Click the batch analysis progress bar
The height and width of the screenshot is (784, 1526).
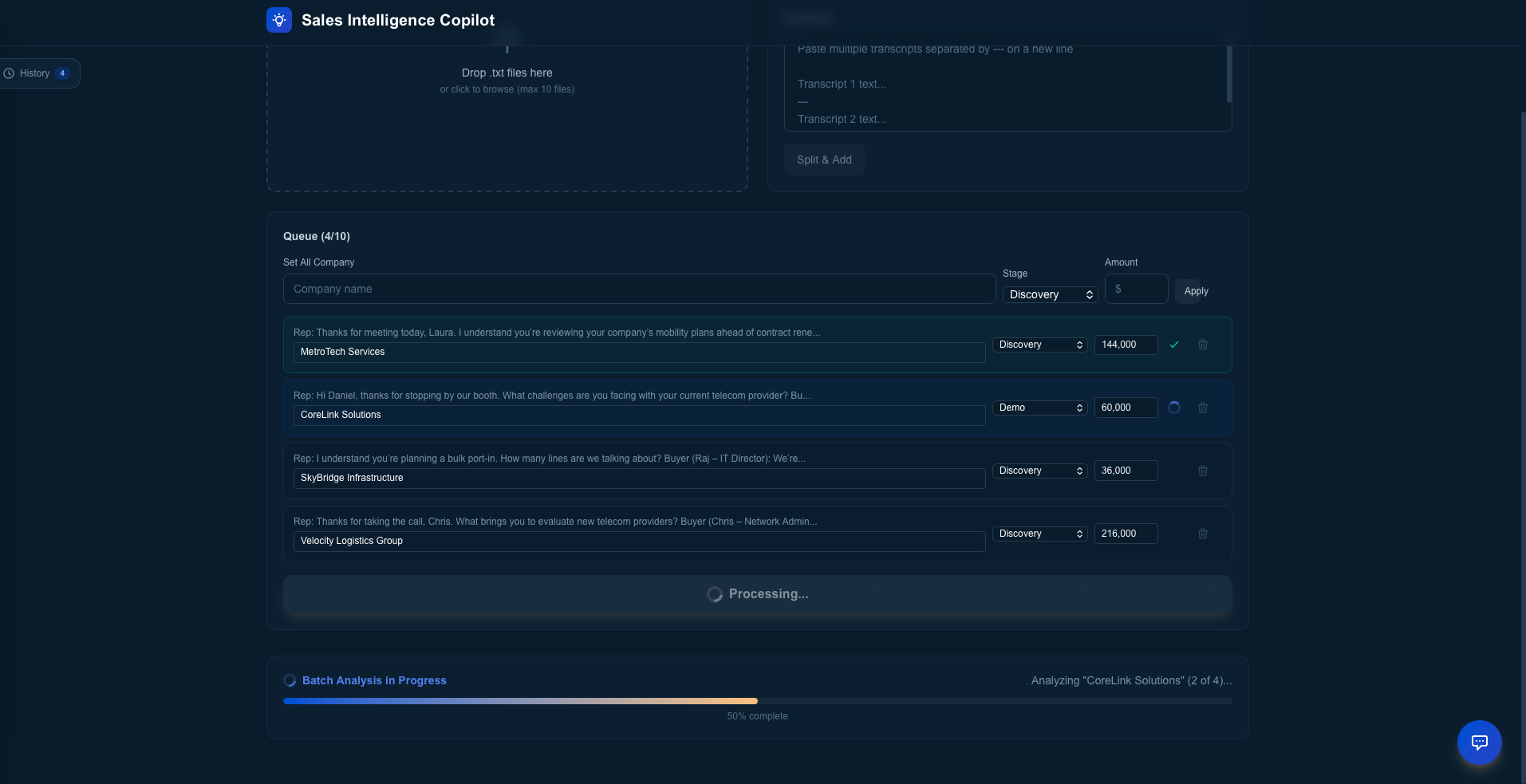[x=757, y=701]
